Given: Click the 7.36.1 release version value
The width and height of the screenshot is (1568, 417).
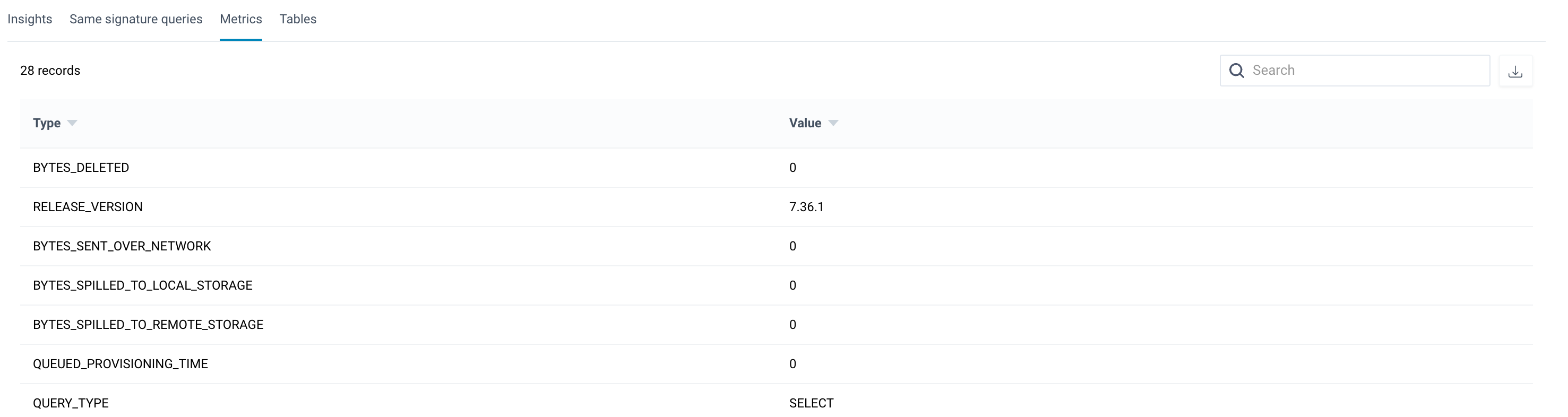Looking at the screenshot, I should click(806, 206).
